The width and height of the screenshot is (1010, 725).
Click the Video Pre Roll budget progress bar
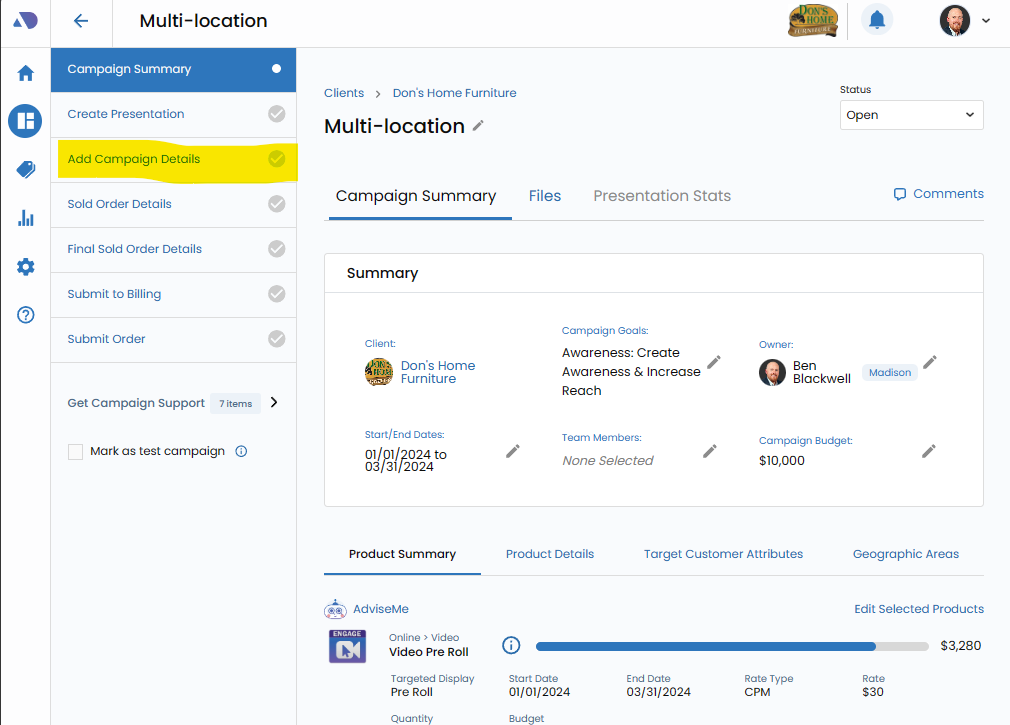[732, 646]
